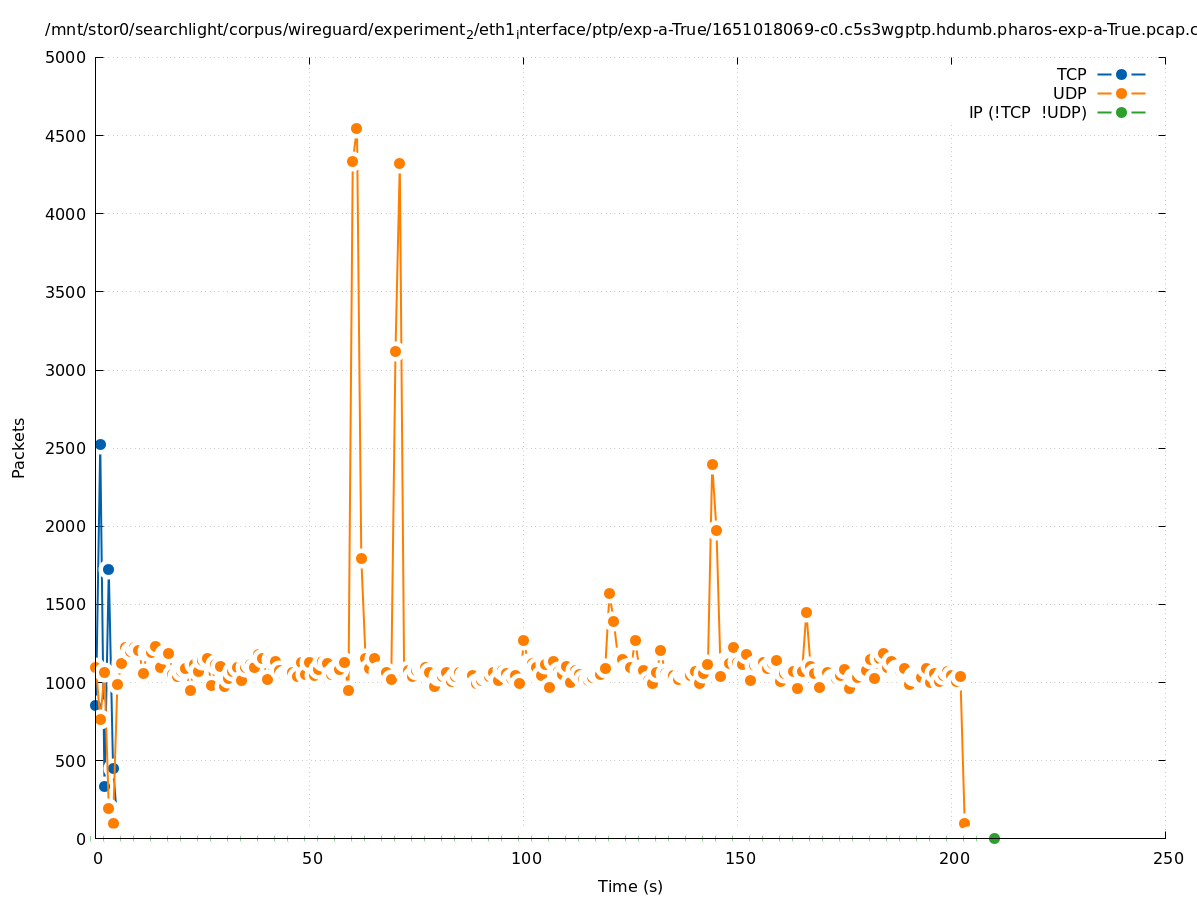The height and width of the screenshot is (900, 1197).
Task: Select the TCP legend label
Action: click(x=1071, y=74)
